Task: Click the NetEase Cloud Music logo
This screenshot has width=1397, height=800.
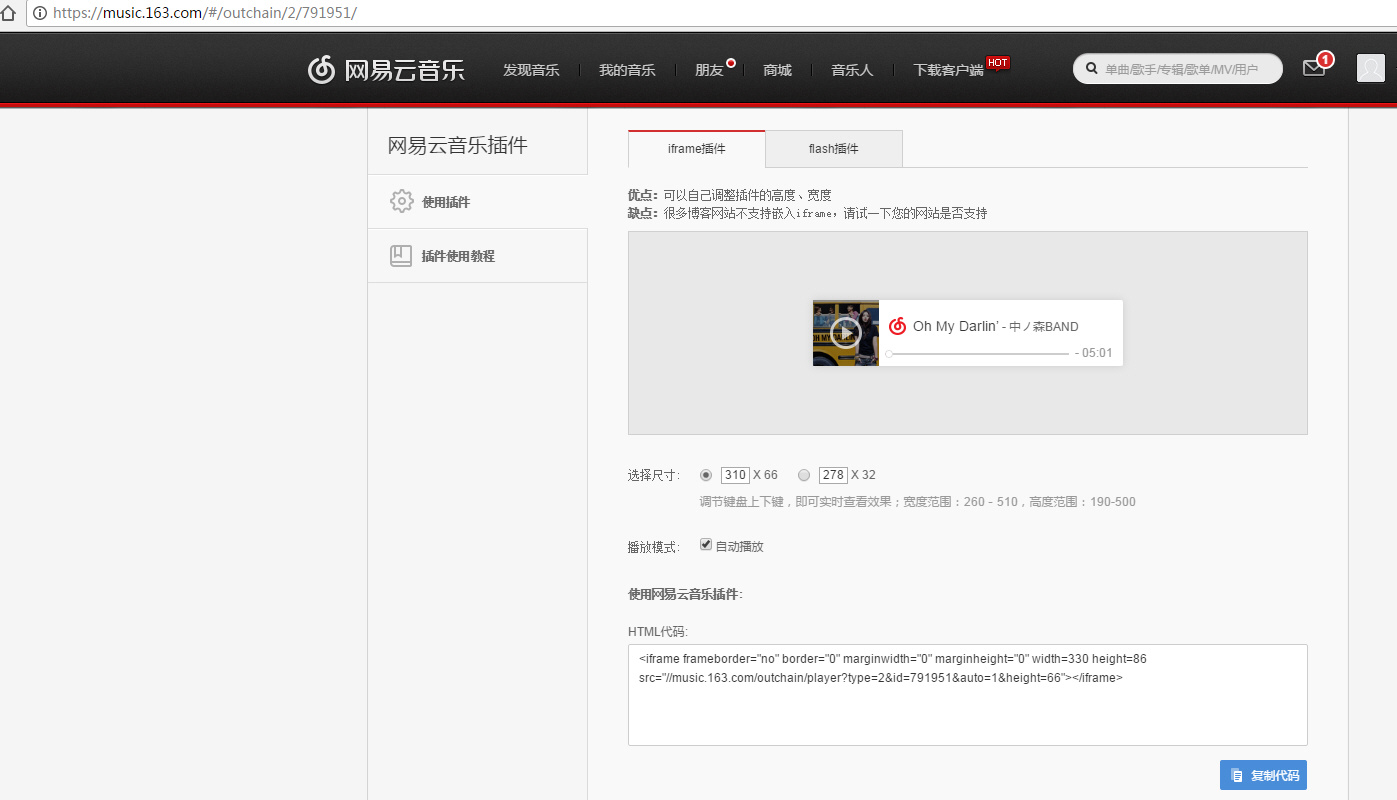Action: tap(386, 70)
